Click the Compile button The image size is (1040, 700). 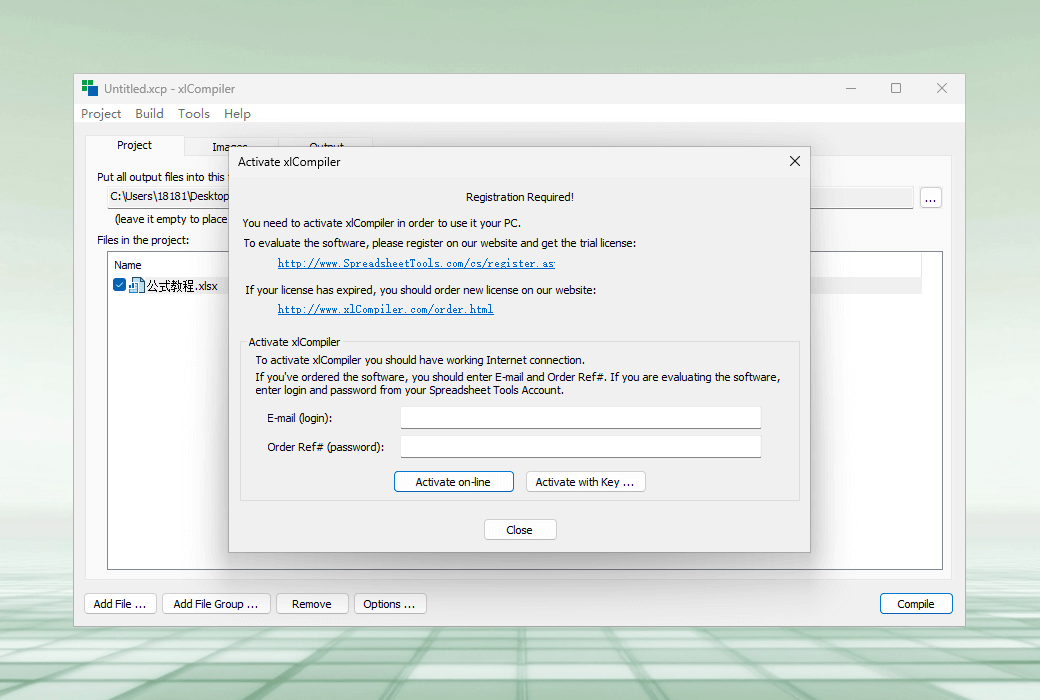tap(916, 604)
